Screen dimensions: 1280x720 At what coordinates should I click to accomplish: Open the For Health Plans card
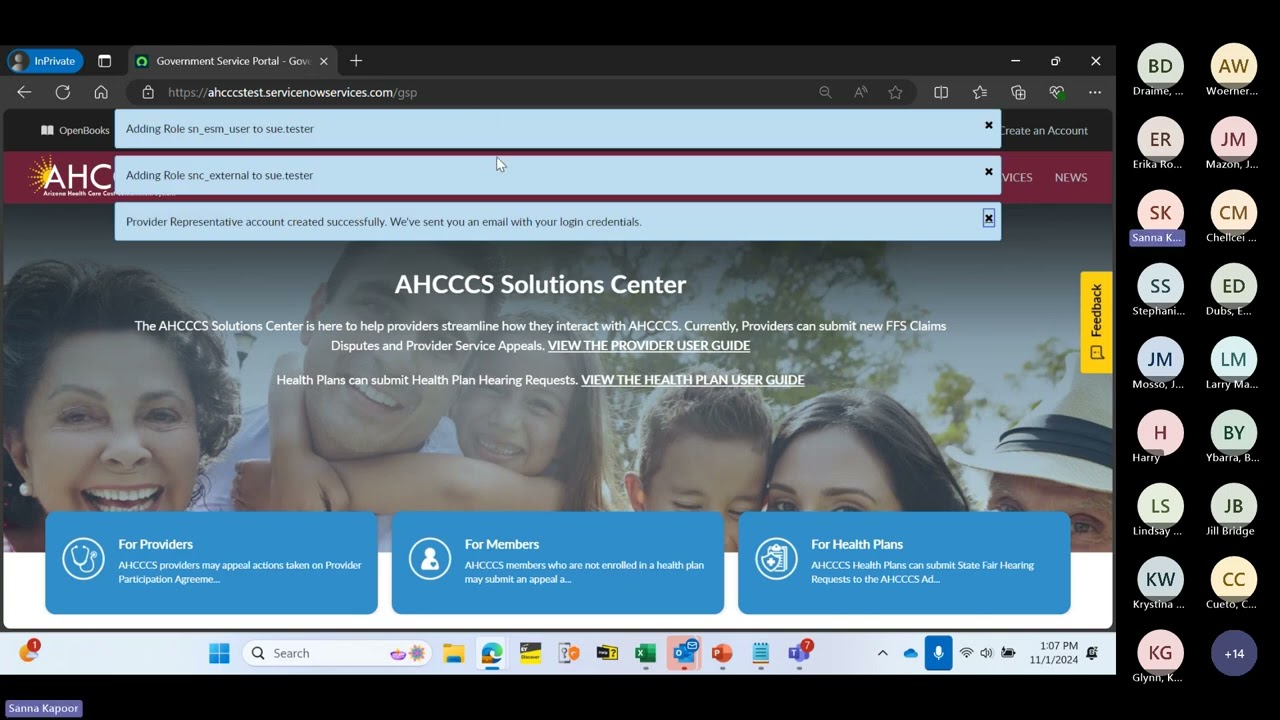[904, 563]
